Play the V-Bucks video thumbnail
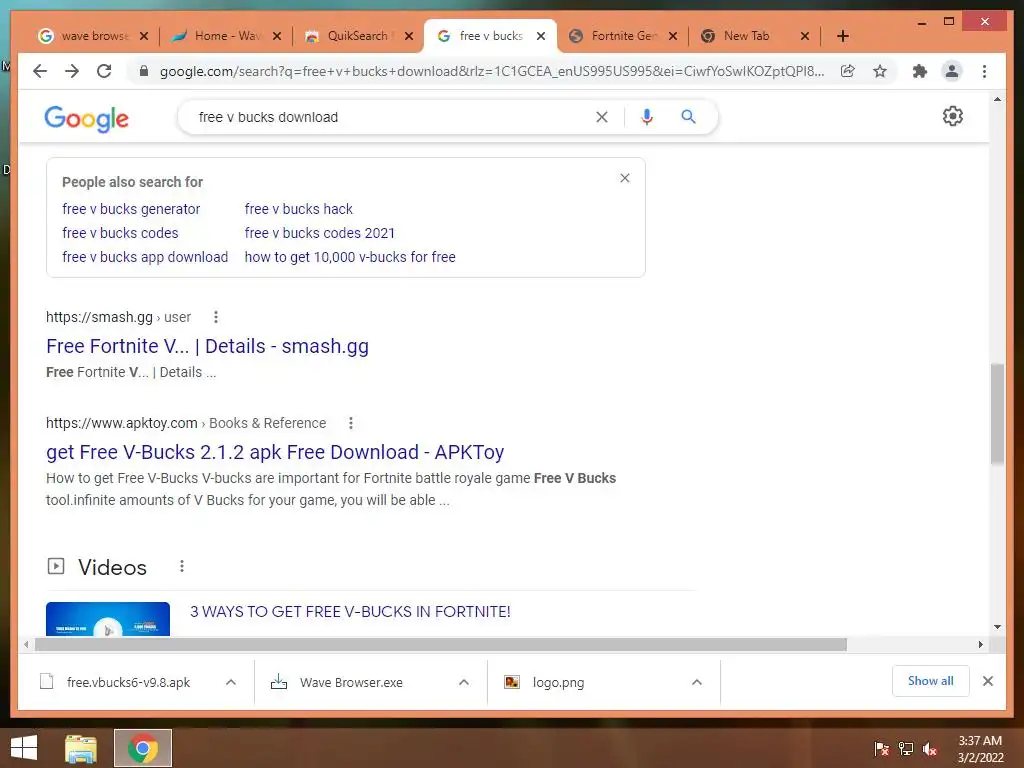 click(x=108, y=619)
